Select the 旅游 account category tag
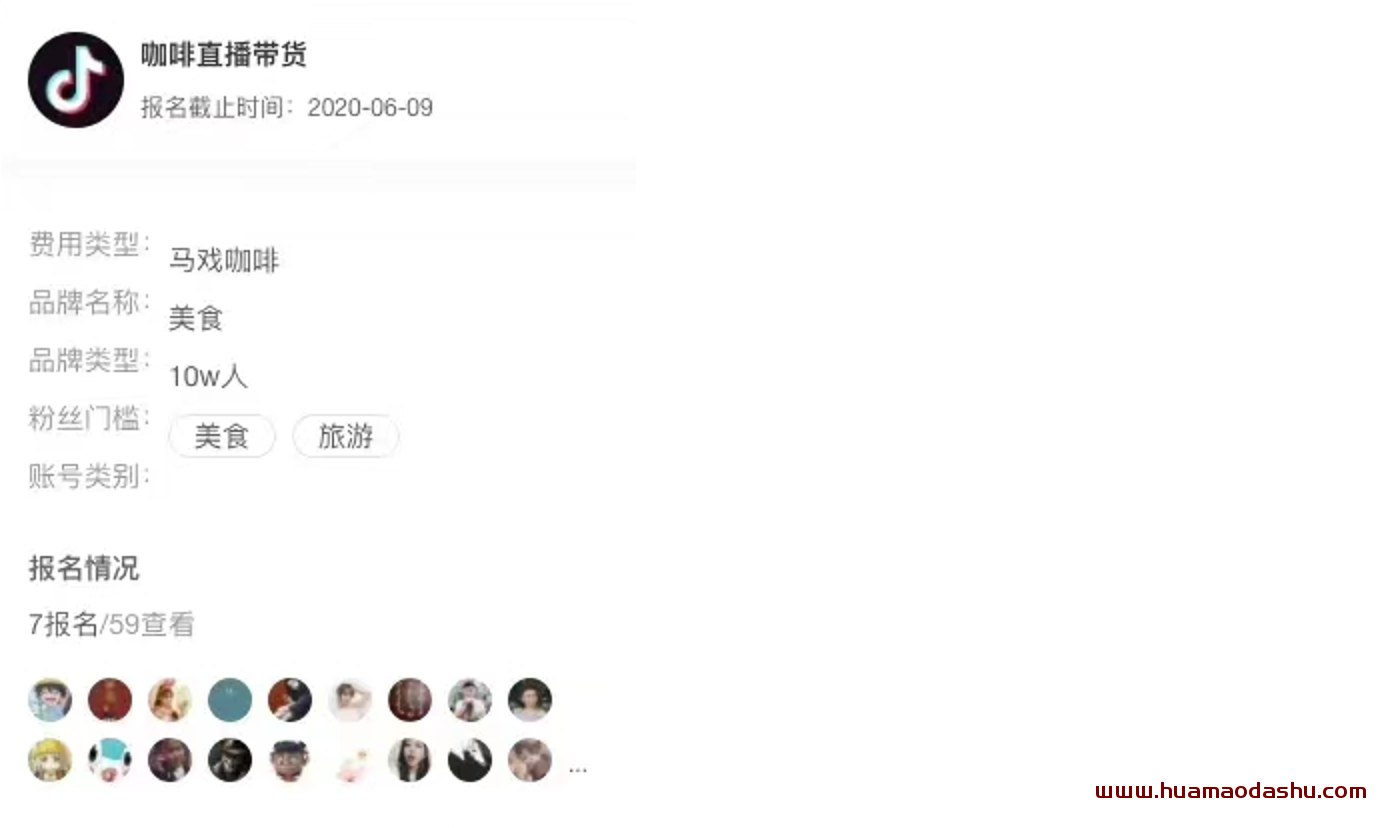1396x828 pixels. (x=345, y=437)
